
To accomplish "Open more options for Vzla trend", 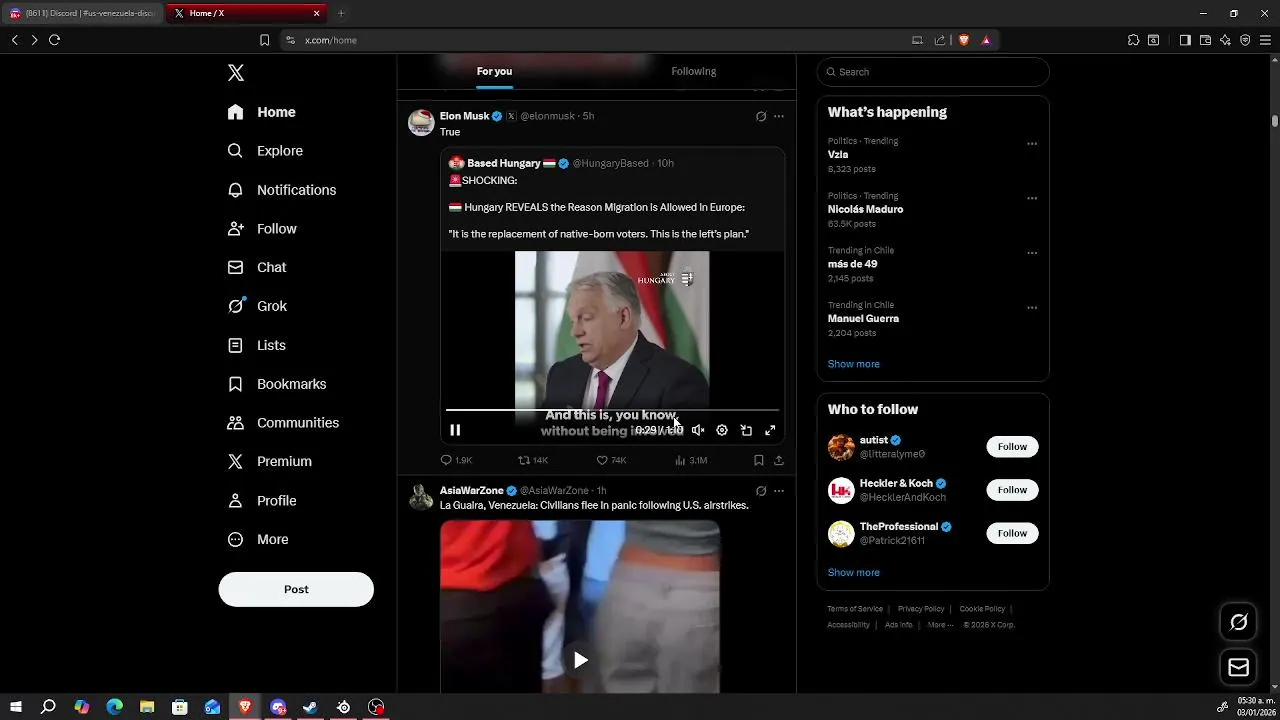I will [1032, 144].
